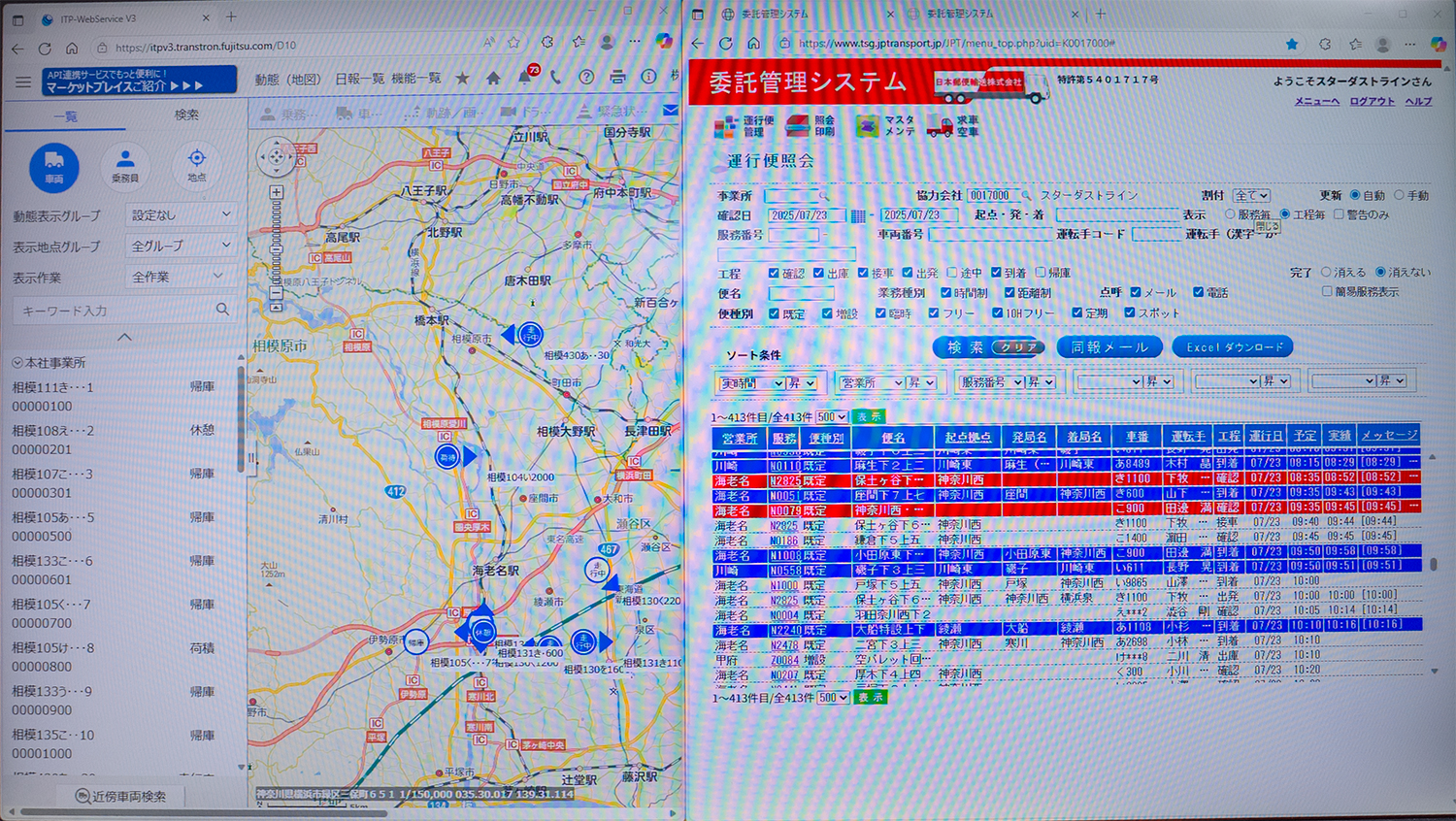Open calendar picker next to 確認日
Image resolution: width=1456 pixels, height=821 pixels.
point(857,215)
